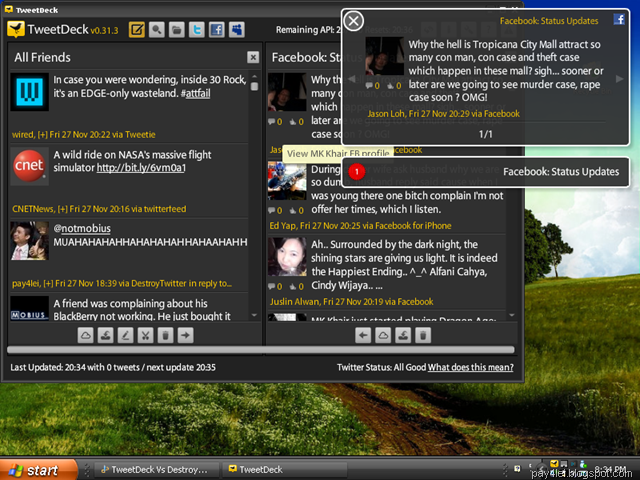Click the @notmobius mention
The image size is (640, 480).
[82, 228]
